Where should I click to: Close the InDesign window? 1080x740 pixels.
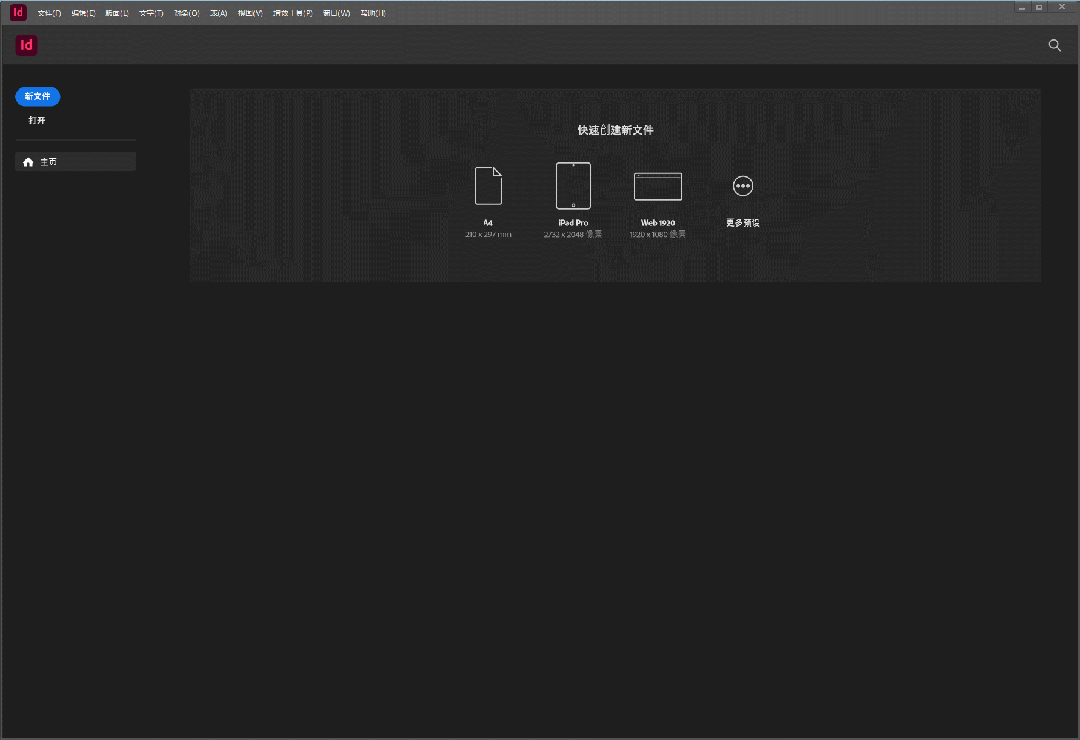(1061, 7)
